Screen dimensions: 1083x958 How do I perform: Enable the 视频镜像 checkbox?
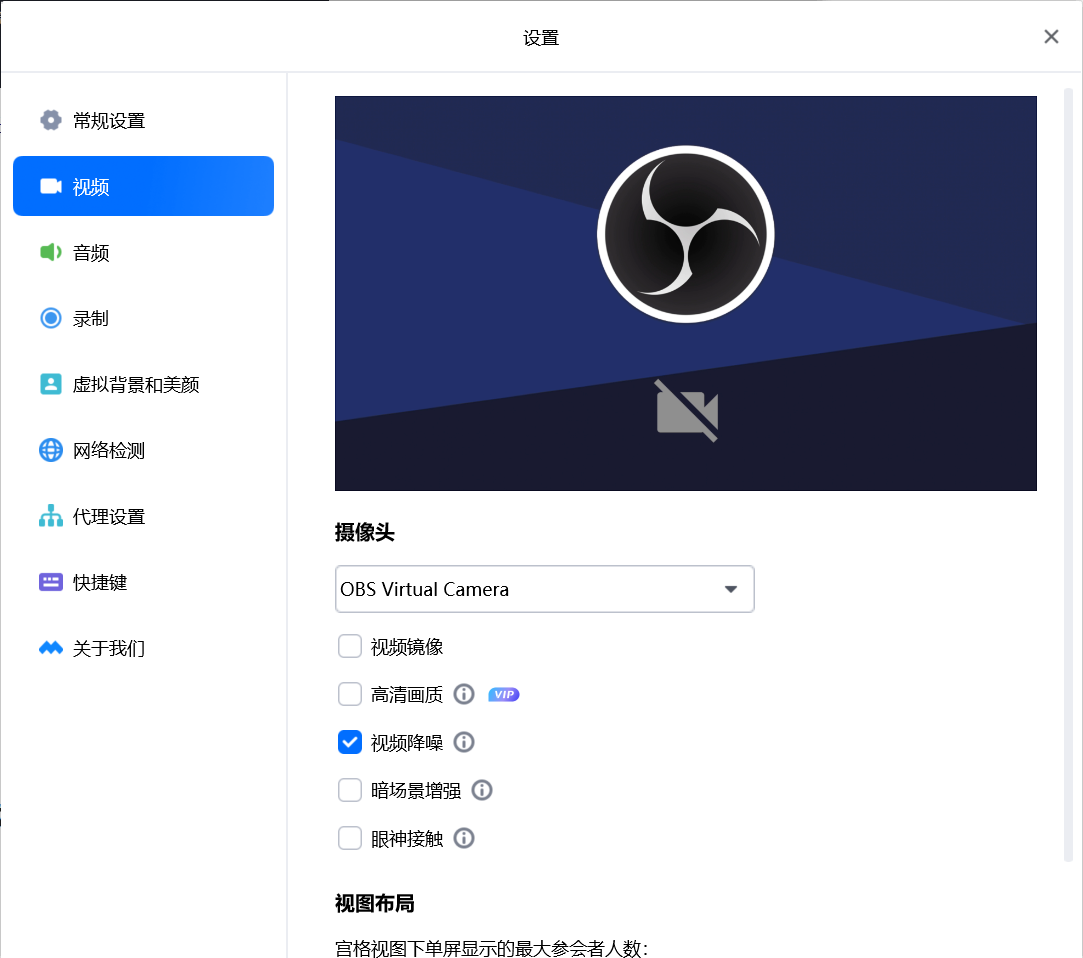coord(349,645)
